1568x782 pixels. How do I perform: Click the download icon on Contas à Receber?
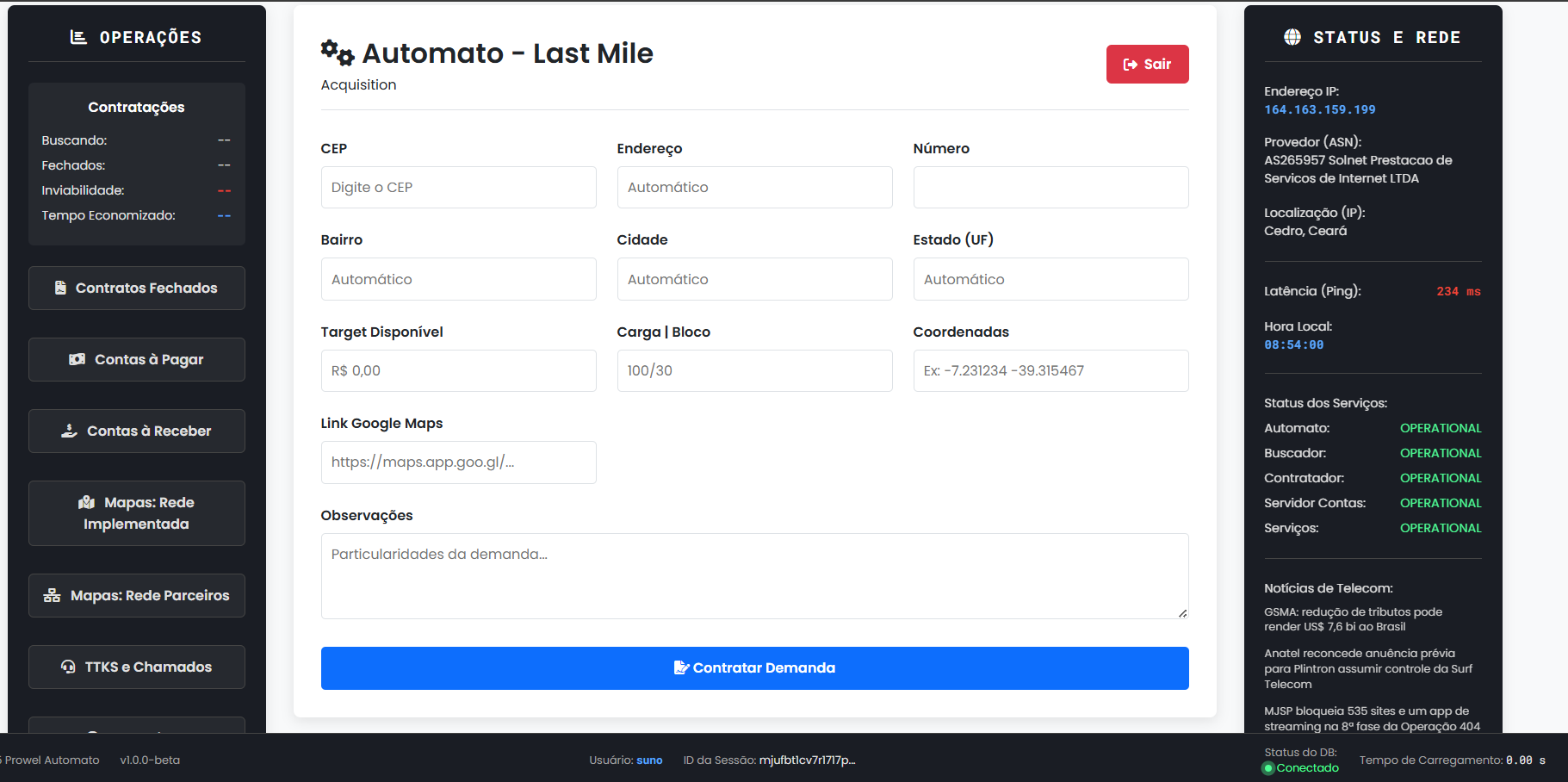click(68, 430)
